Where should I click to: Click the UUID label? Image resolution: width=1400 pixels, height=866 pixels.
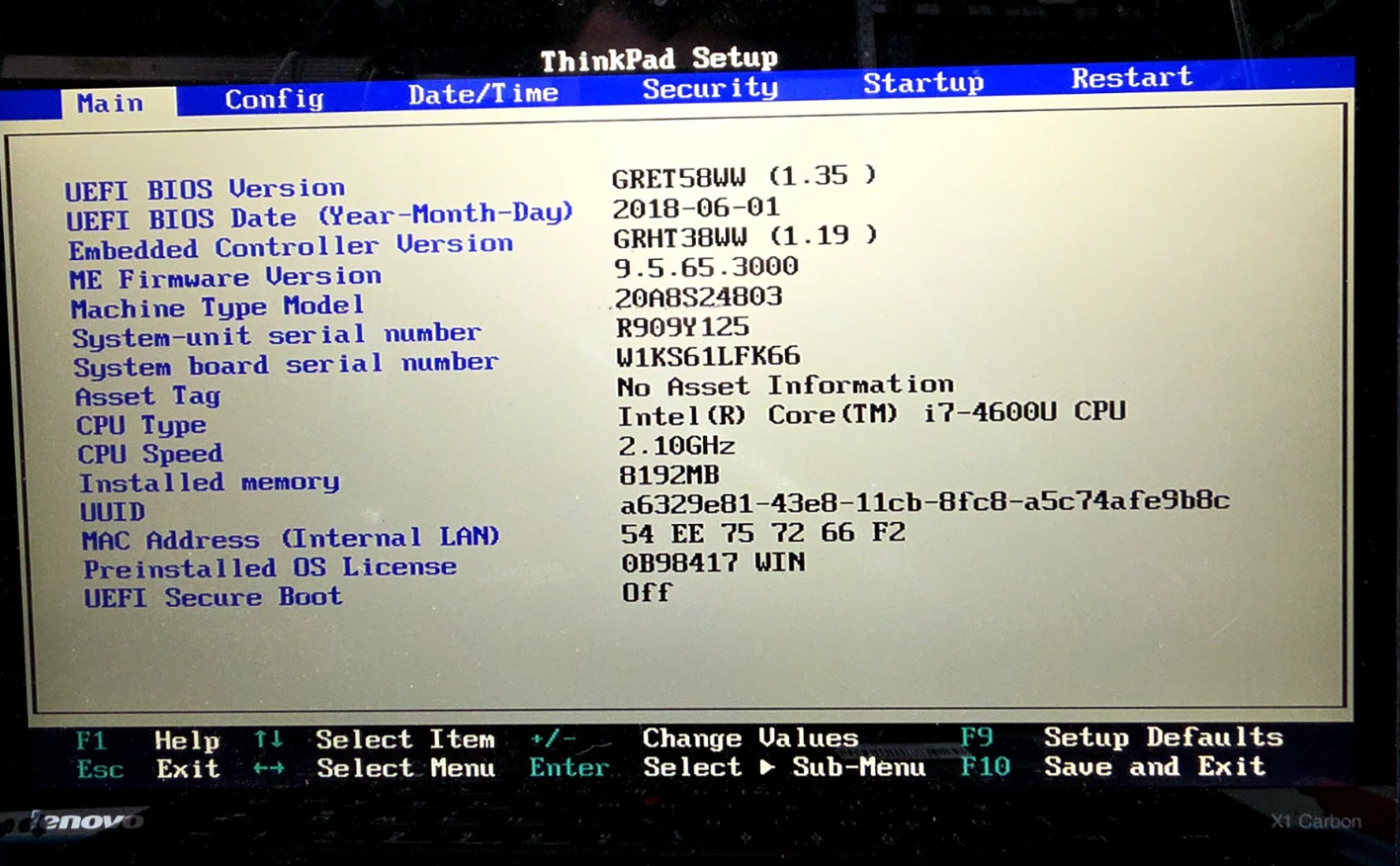click(112, 512)
